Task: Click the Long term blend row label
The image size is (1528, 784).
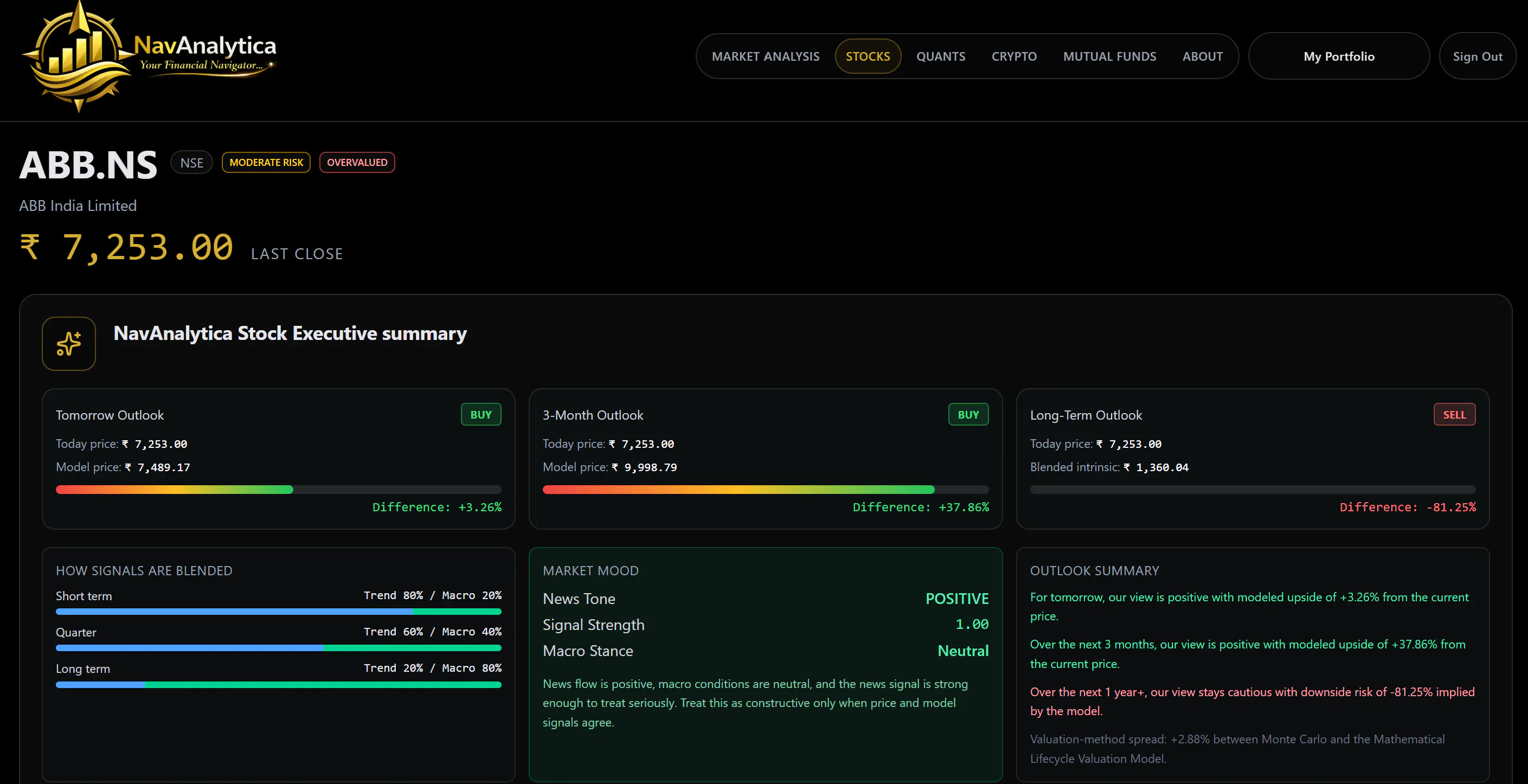Action: point(83,669)
